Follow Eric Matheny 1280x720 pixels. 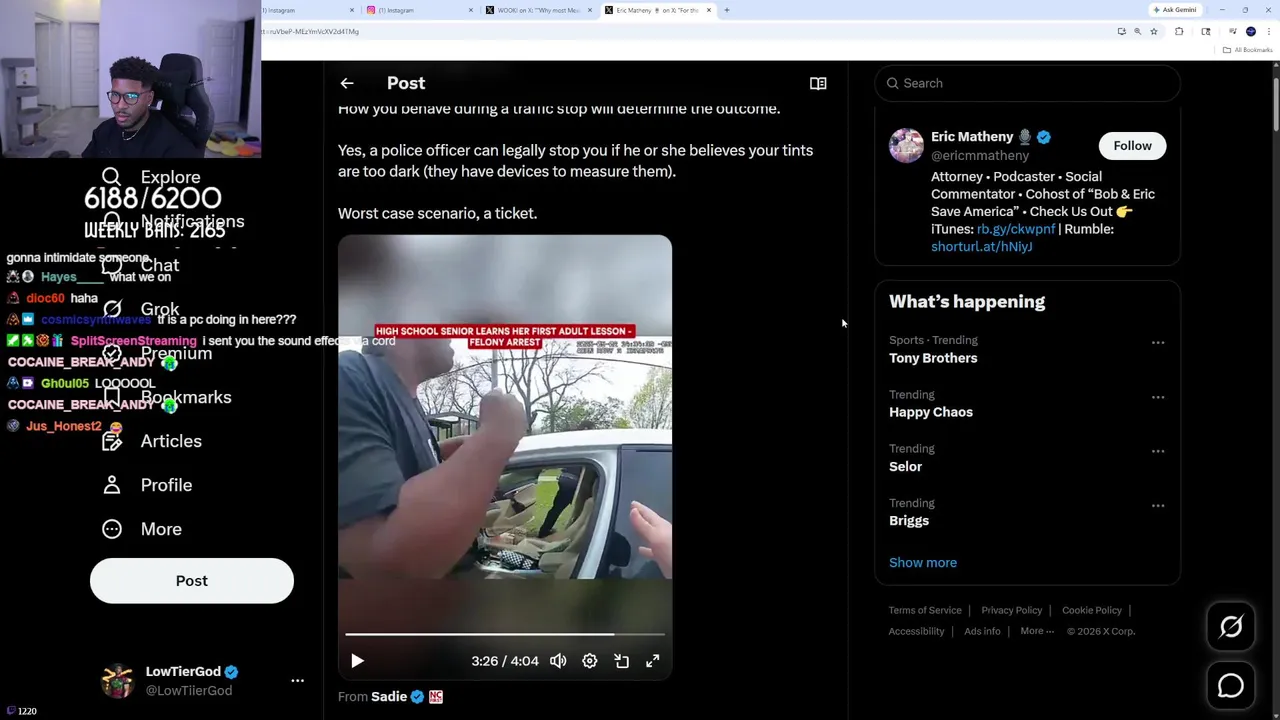pyautogui.click(x=1133, y=146)
